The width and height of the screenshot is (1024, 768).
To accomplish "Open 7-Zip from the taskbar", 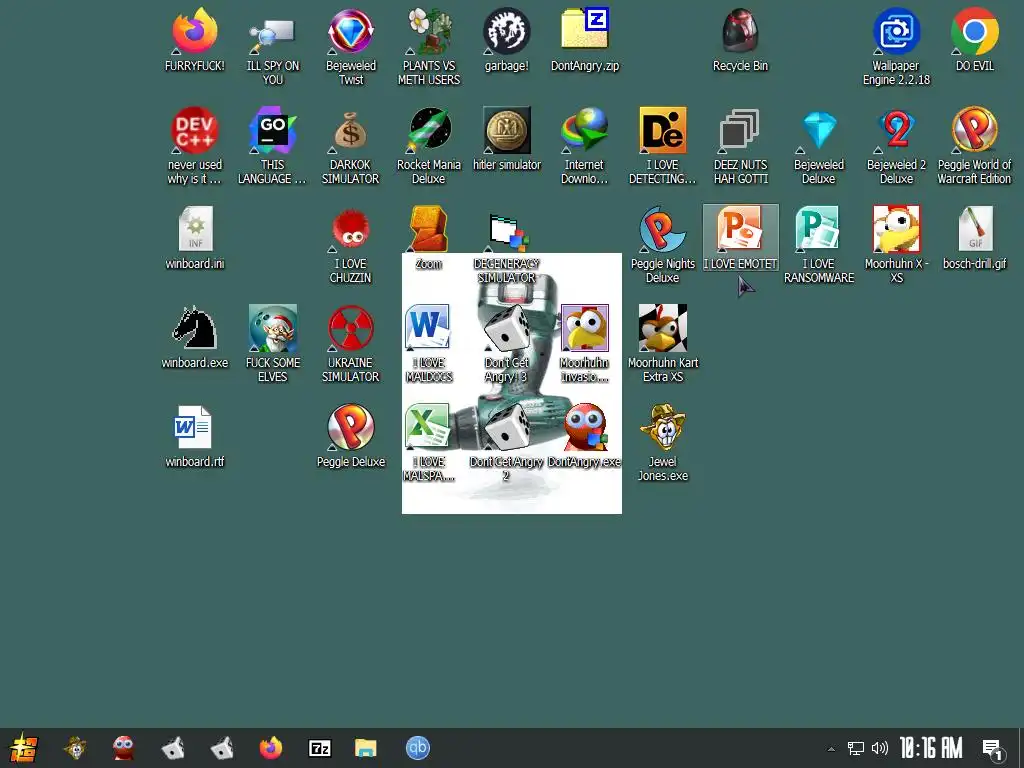I will pos(319,748).
